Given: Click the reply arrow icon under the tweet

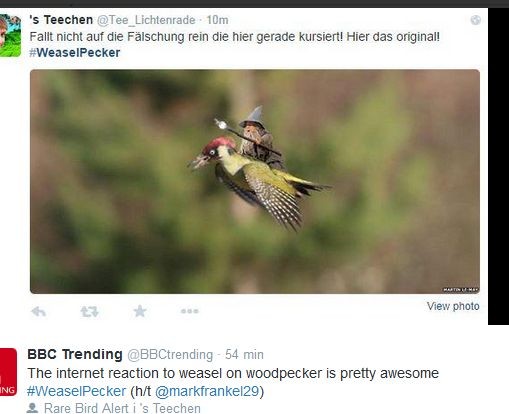Looking at the screenshot, I should pyautogui.click(x=39, y=311).
